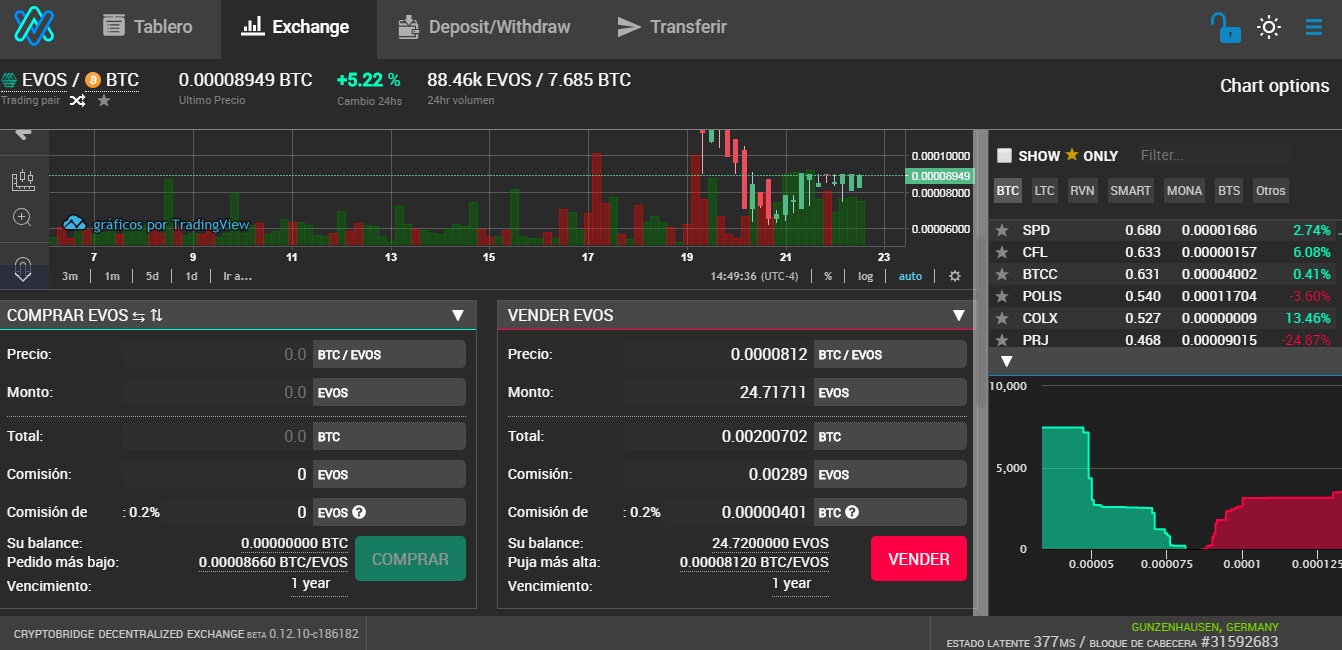Open Chart options
Image resolution: width=1342 pixels, height=650 pixels.
(1274, 86)
